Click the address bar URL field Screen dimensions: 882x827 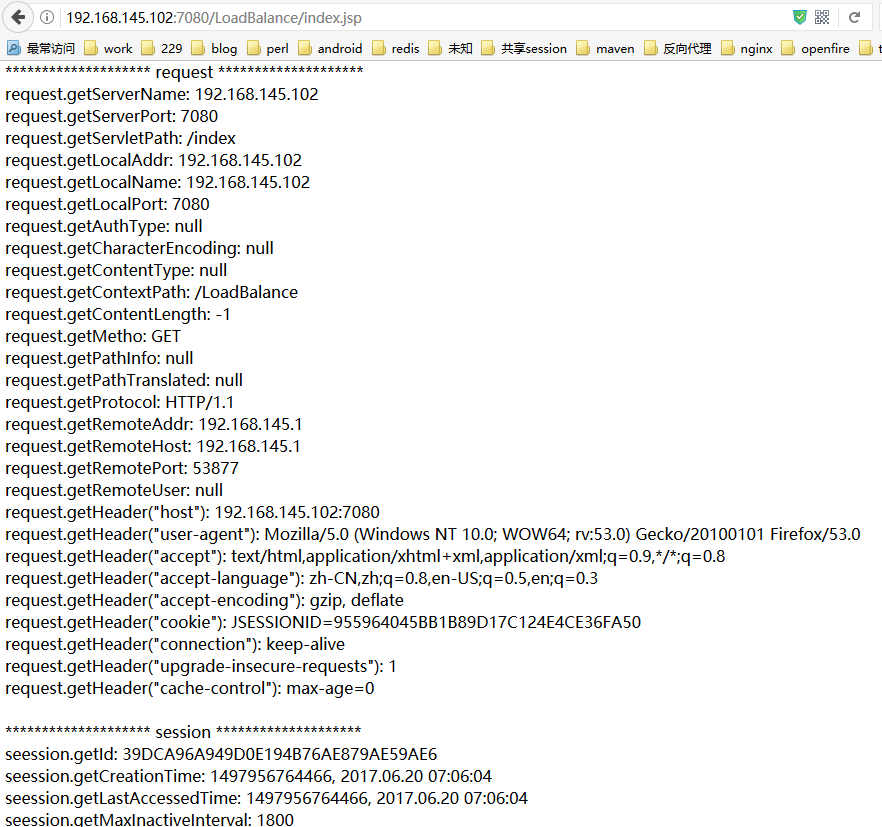[400, 17]
